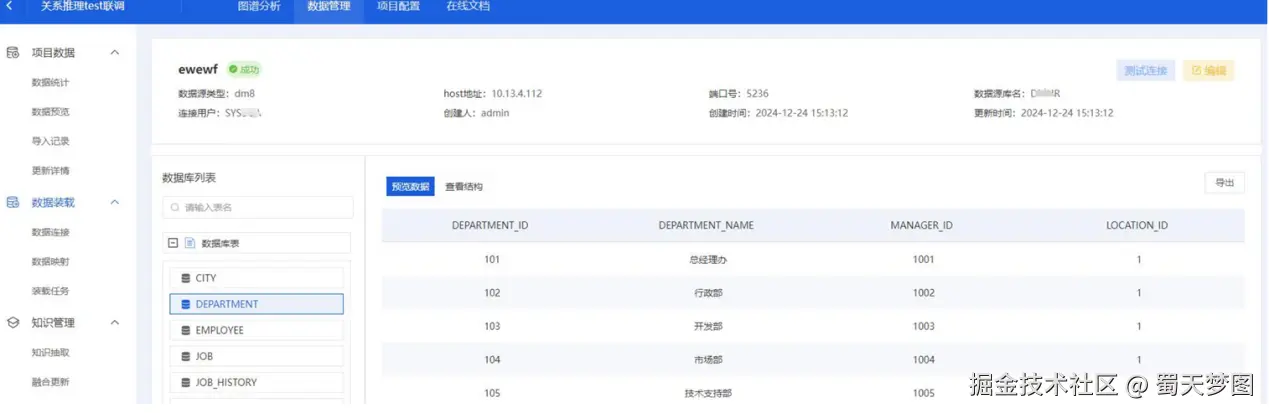
Task: Click the search magnifier icon in table filter
Action: [176, 208]
